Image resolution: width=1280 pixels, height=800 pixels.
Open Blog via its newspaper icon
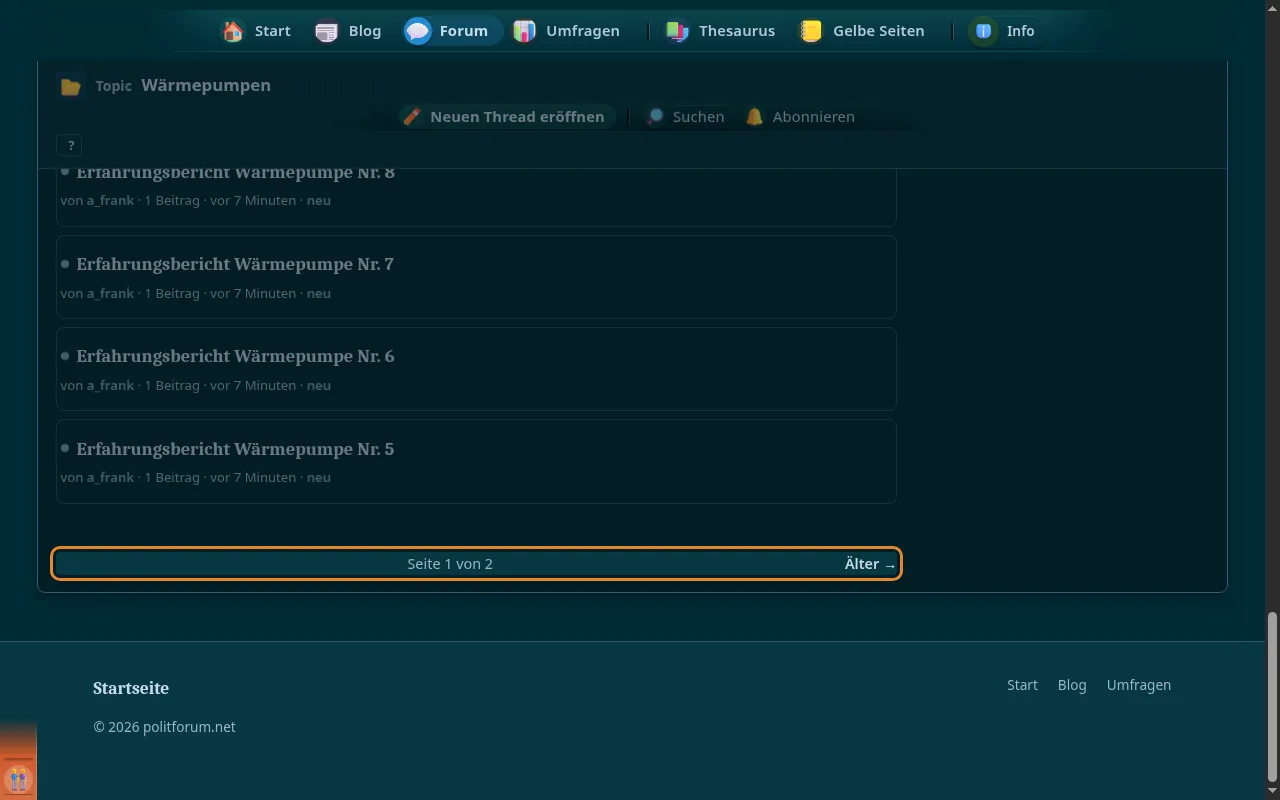327,31
